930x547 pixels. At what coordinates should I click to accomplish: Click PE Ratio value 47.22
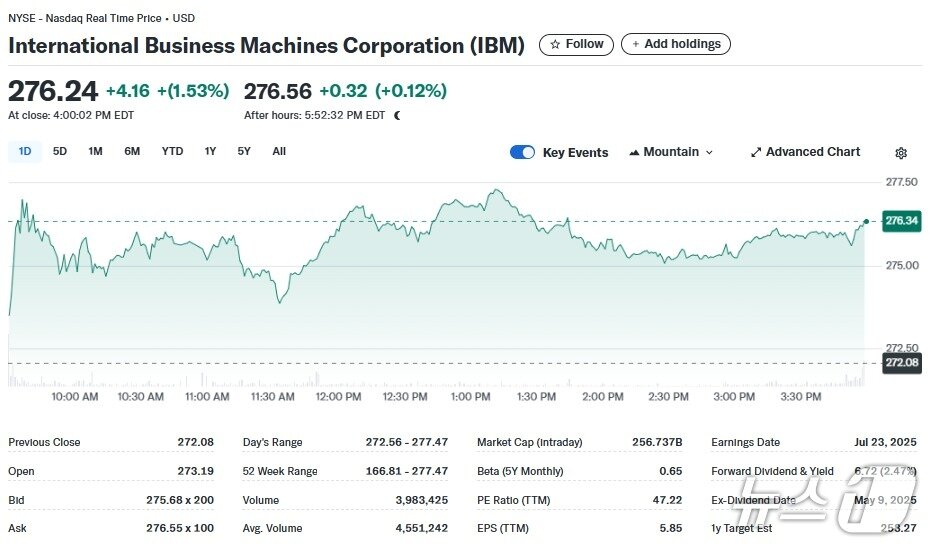click(x=667, y=500)
